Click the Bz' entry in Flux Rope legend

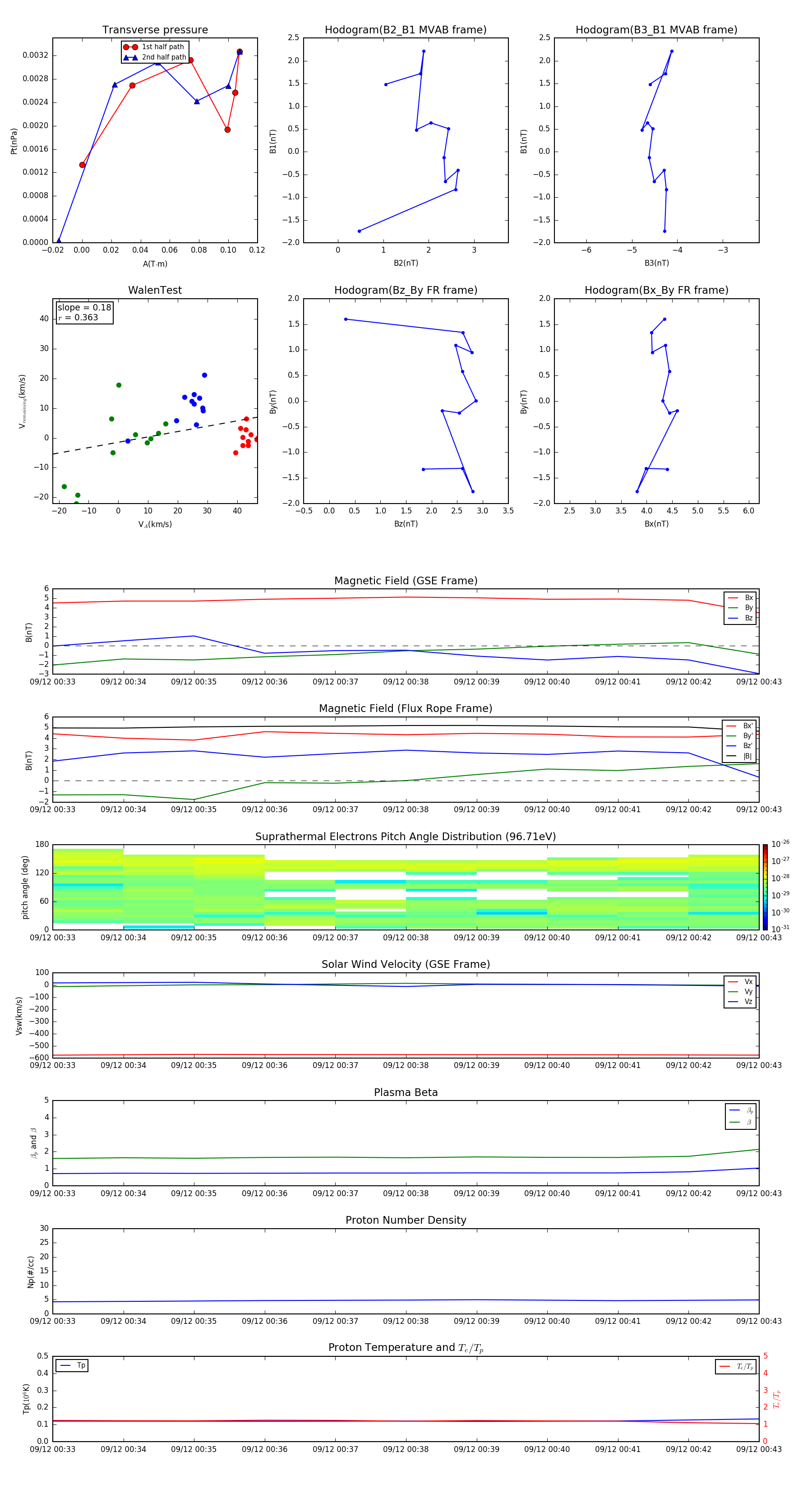coord(739,746)
